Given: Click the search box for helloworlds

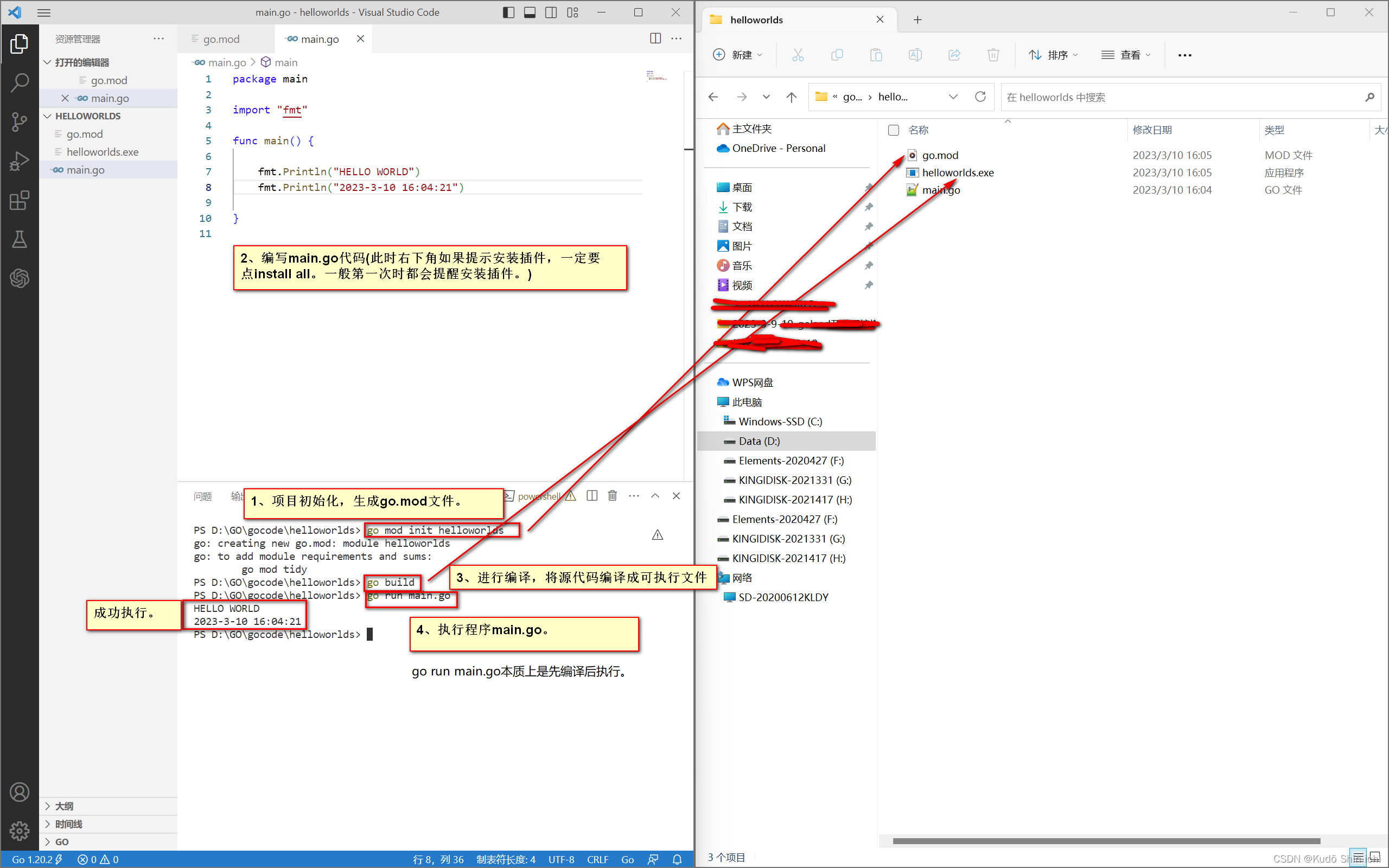Looking at the screenshot, I should click(x=1182, y=97).
